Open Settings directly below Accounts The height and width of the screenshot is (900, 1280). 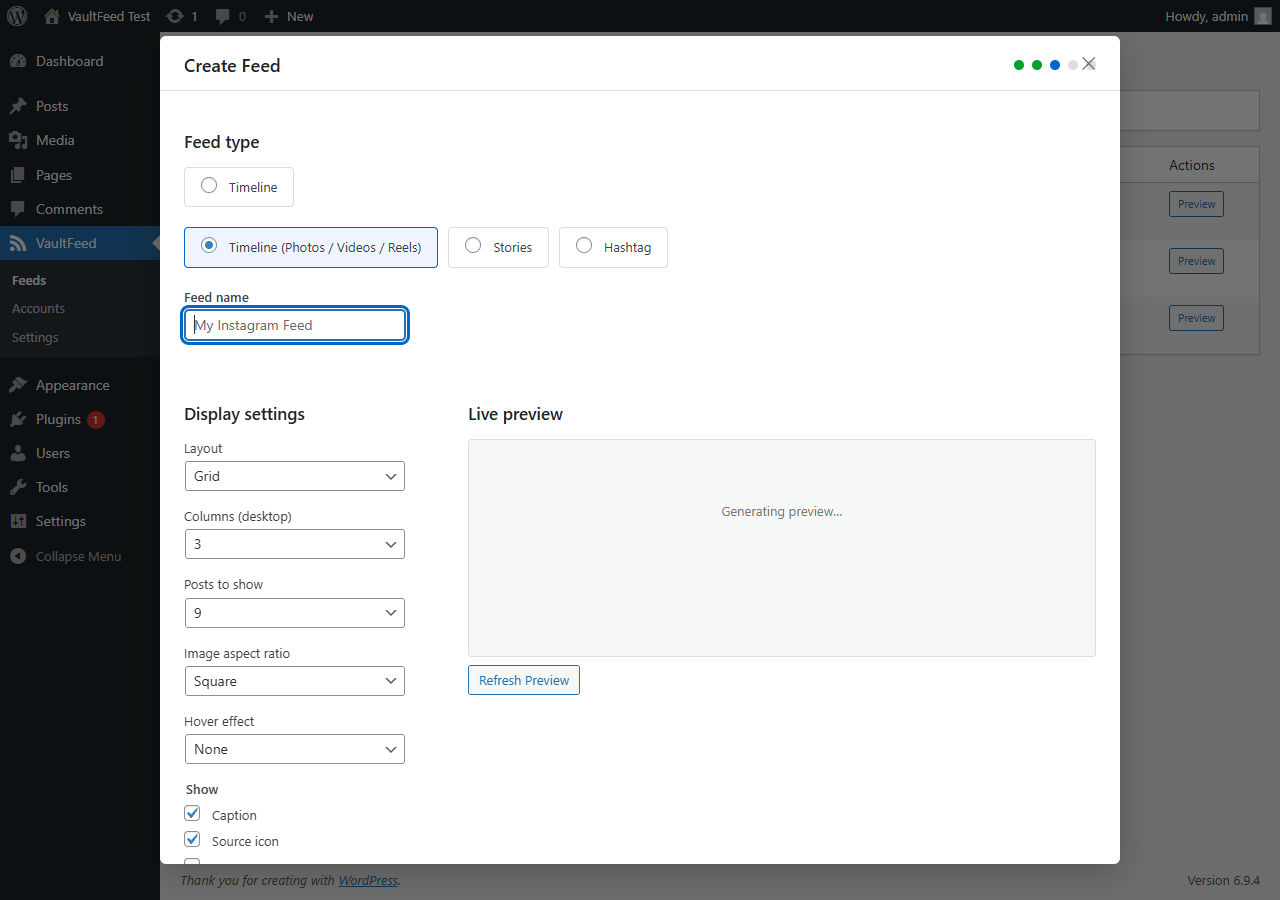pos(35,337)
